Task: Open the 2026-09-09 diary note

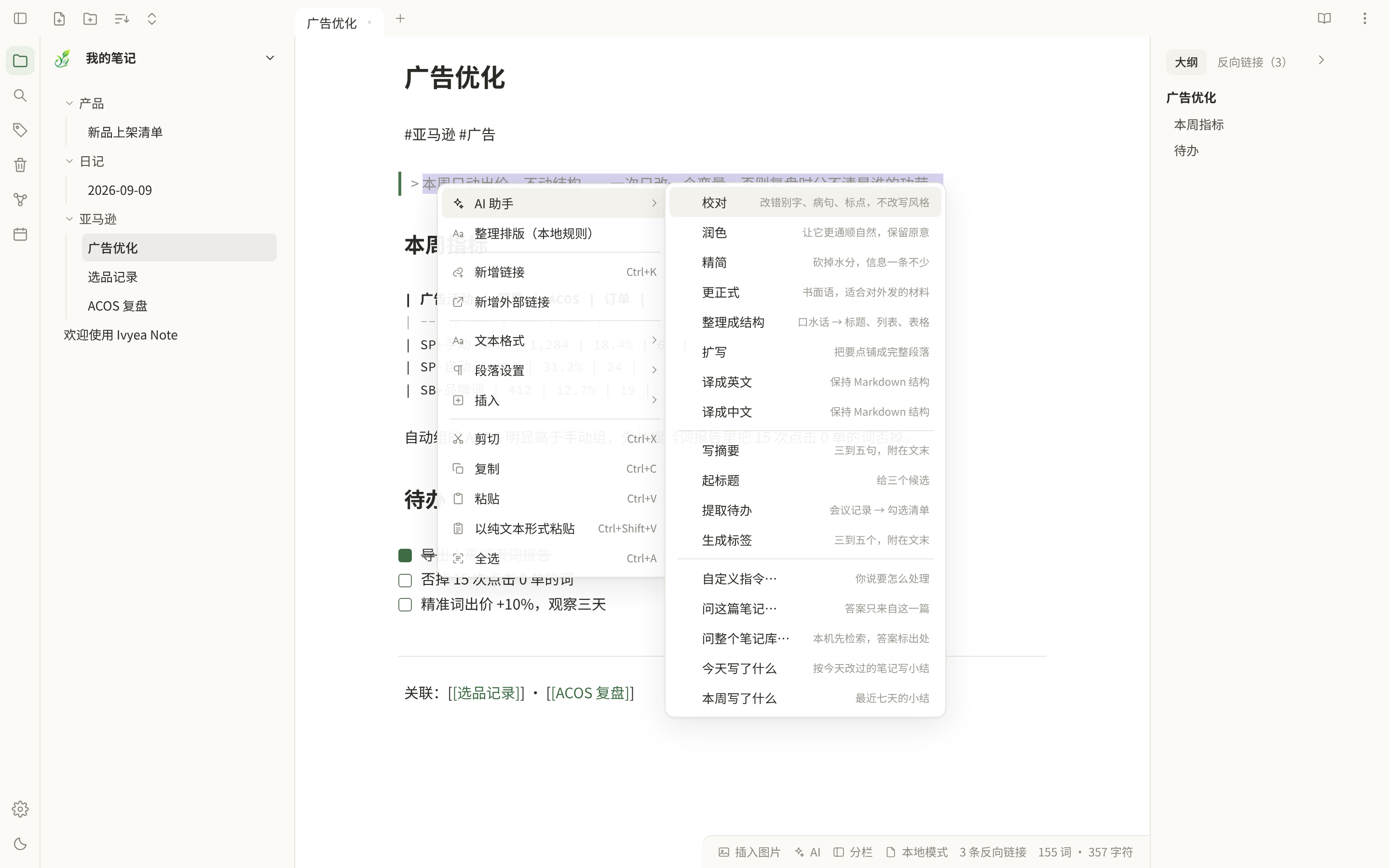Action: (179, 190)
